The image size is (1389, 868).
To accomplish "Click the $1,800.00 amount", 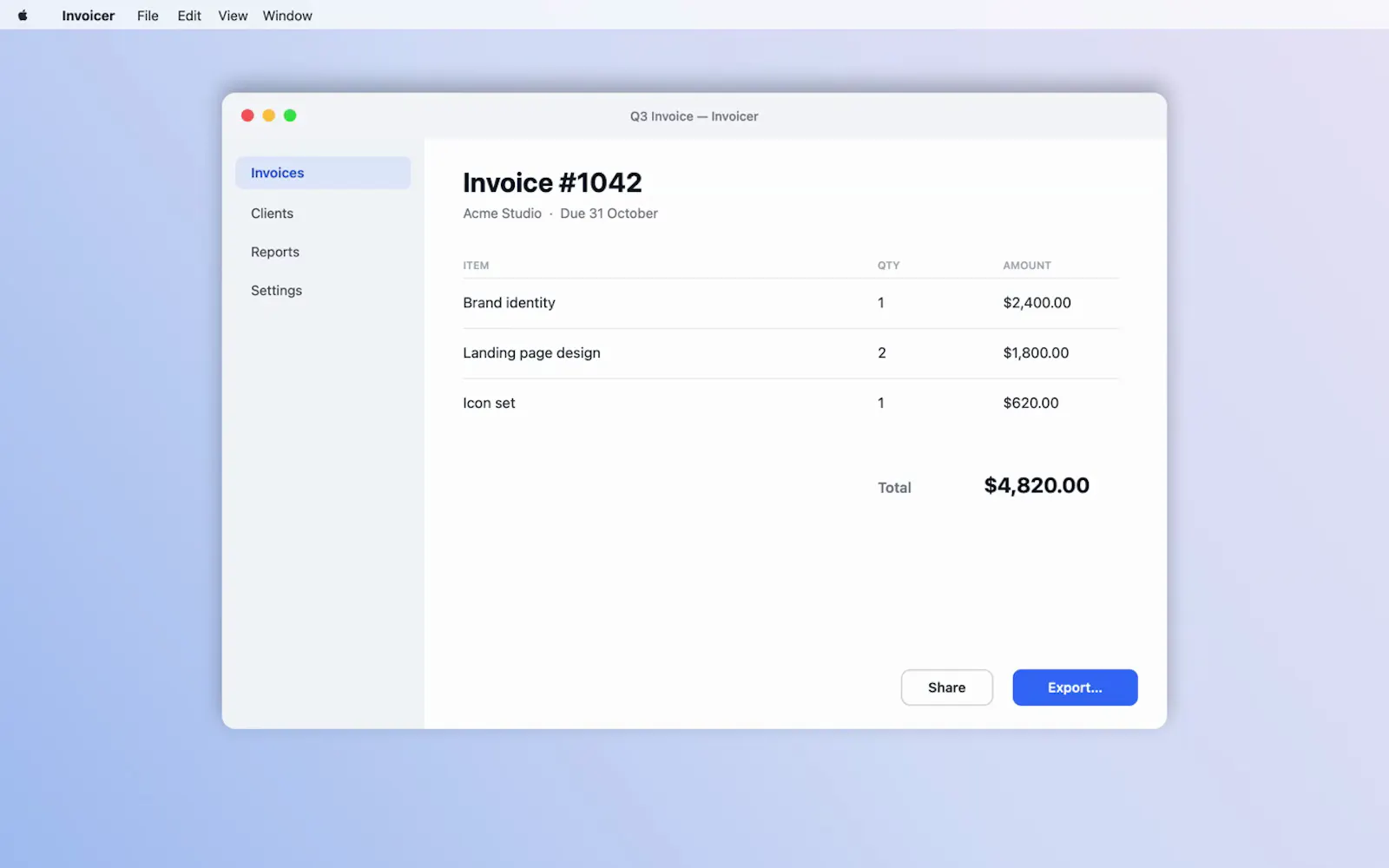I will click(x=1036, y=353).
